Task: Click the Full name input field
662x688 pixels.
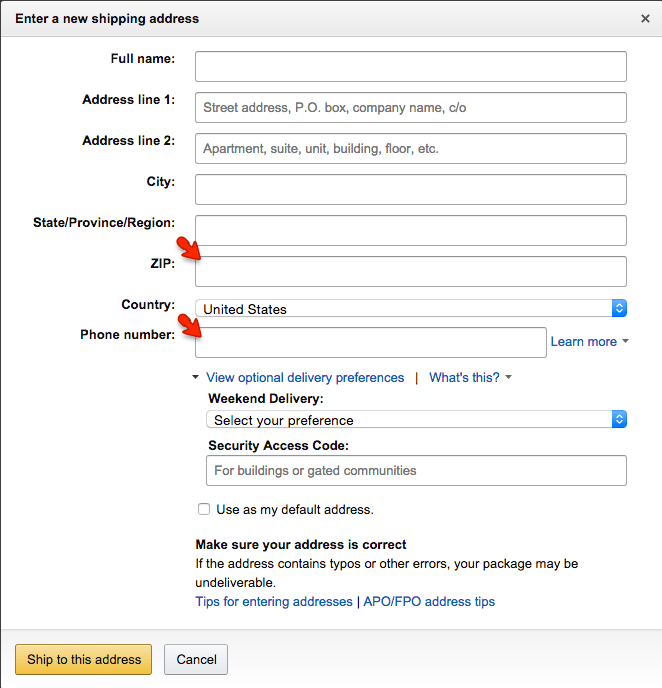Action: point(410,66)
